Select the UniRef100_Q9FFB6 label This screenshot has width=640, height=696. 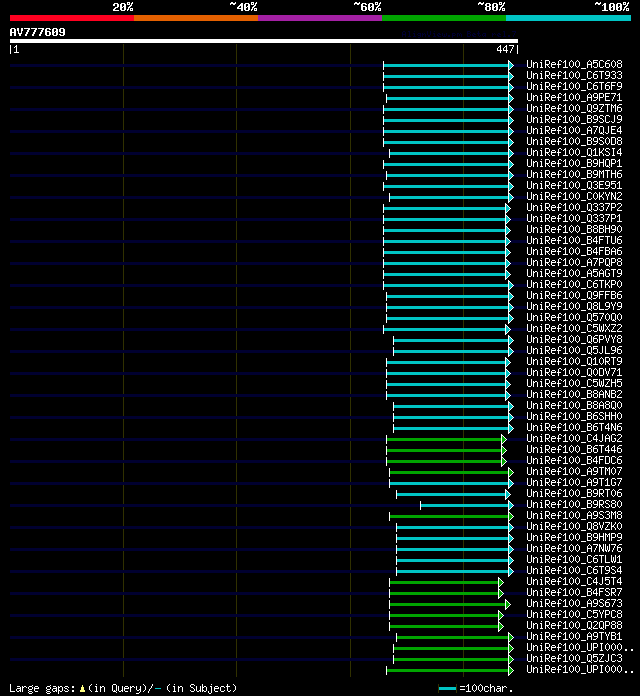click(x=574, y=295)
